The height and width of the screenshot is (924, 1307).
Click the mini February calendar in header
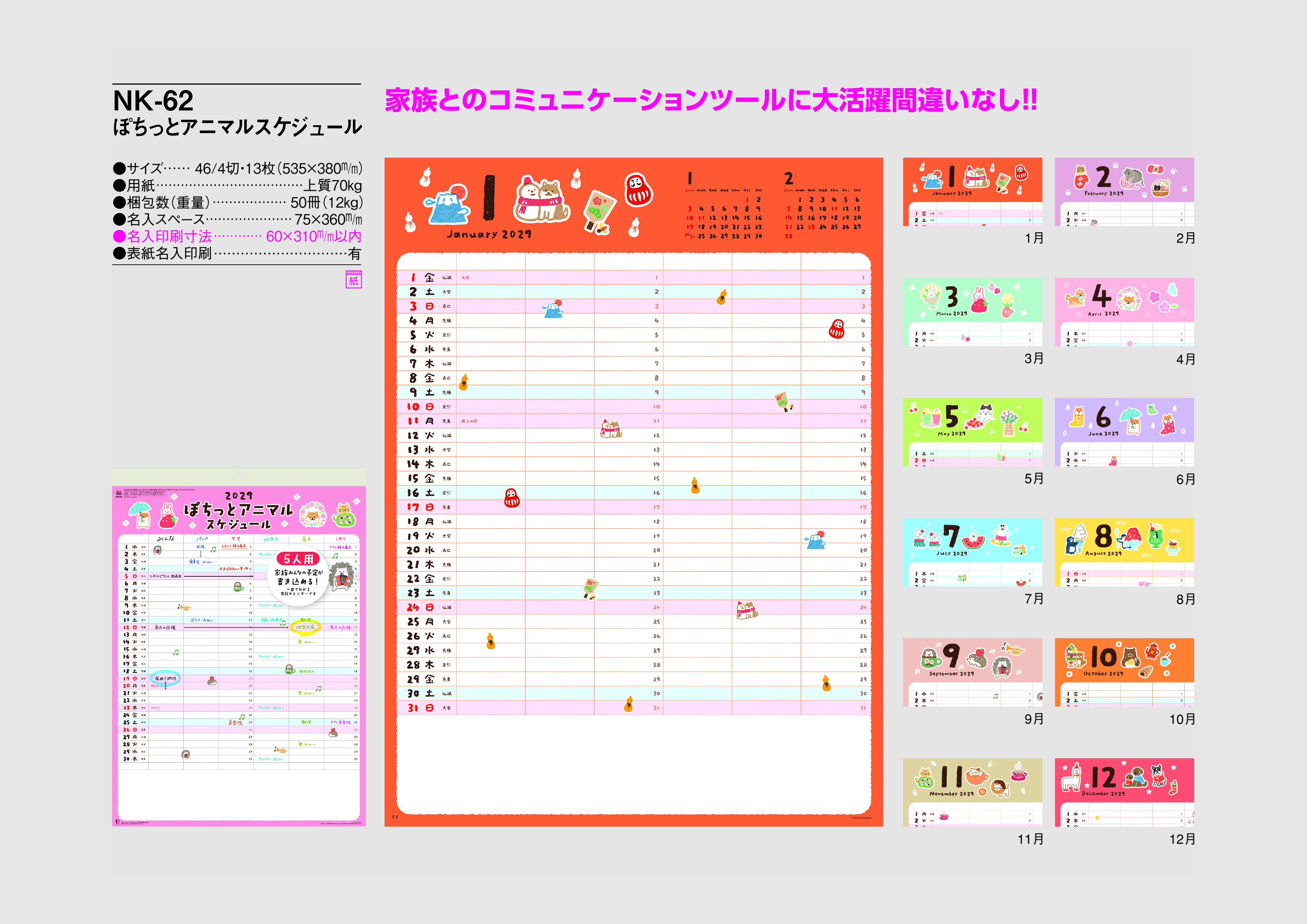(x=822, y=207)
